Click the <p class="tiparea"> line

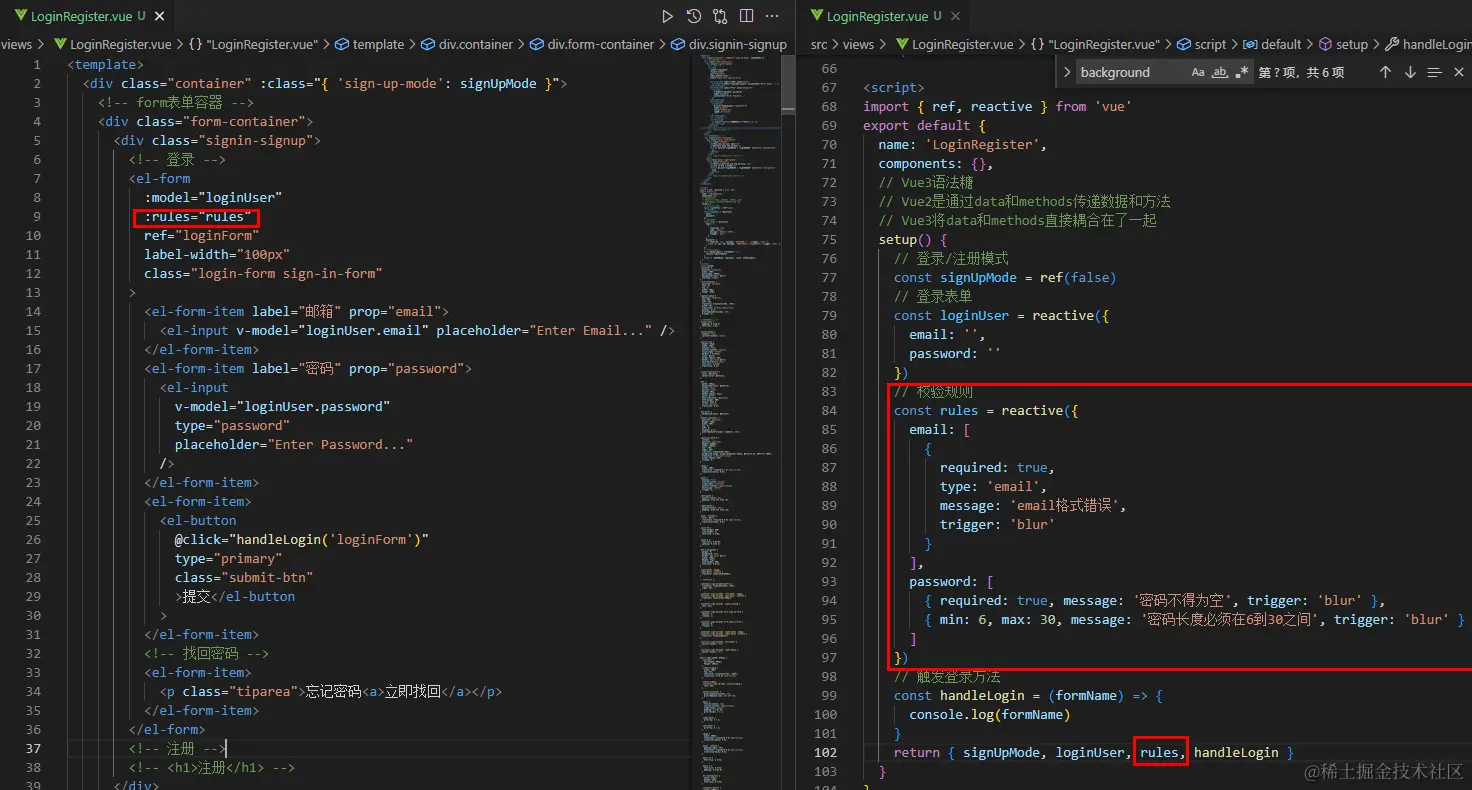[330, 691]
